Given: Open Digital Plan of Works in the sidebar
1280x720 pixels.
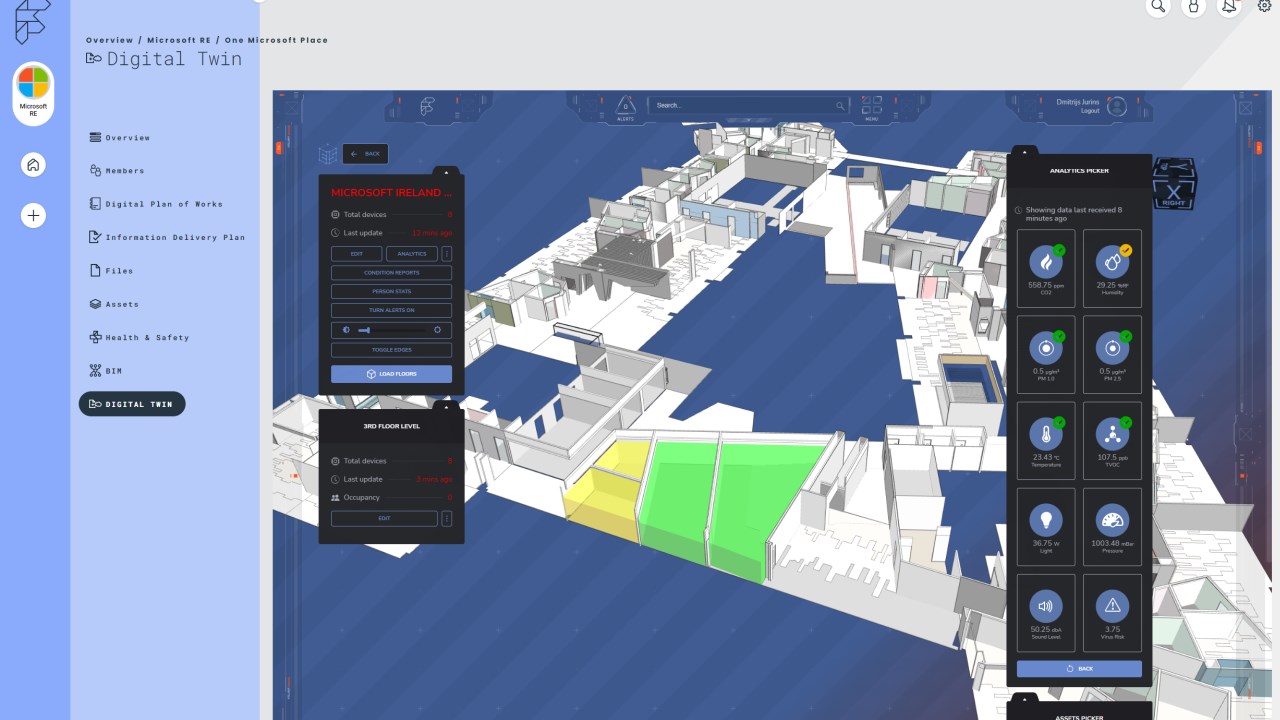Looking at the screenshot, I should pyautogui.click(x=156, y=204).
